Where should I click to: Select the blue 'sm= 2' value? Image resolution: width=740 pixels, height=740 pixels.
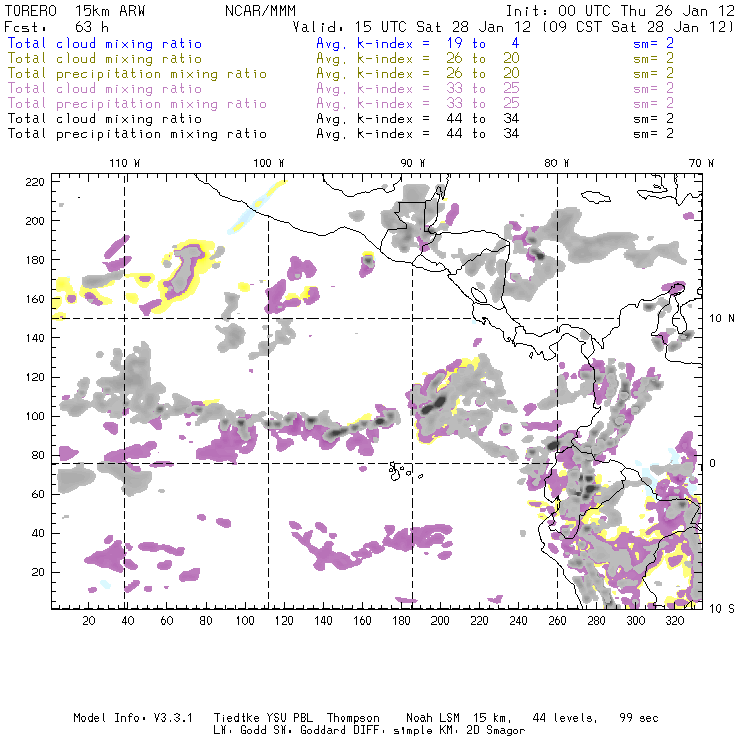pos(653,44)
